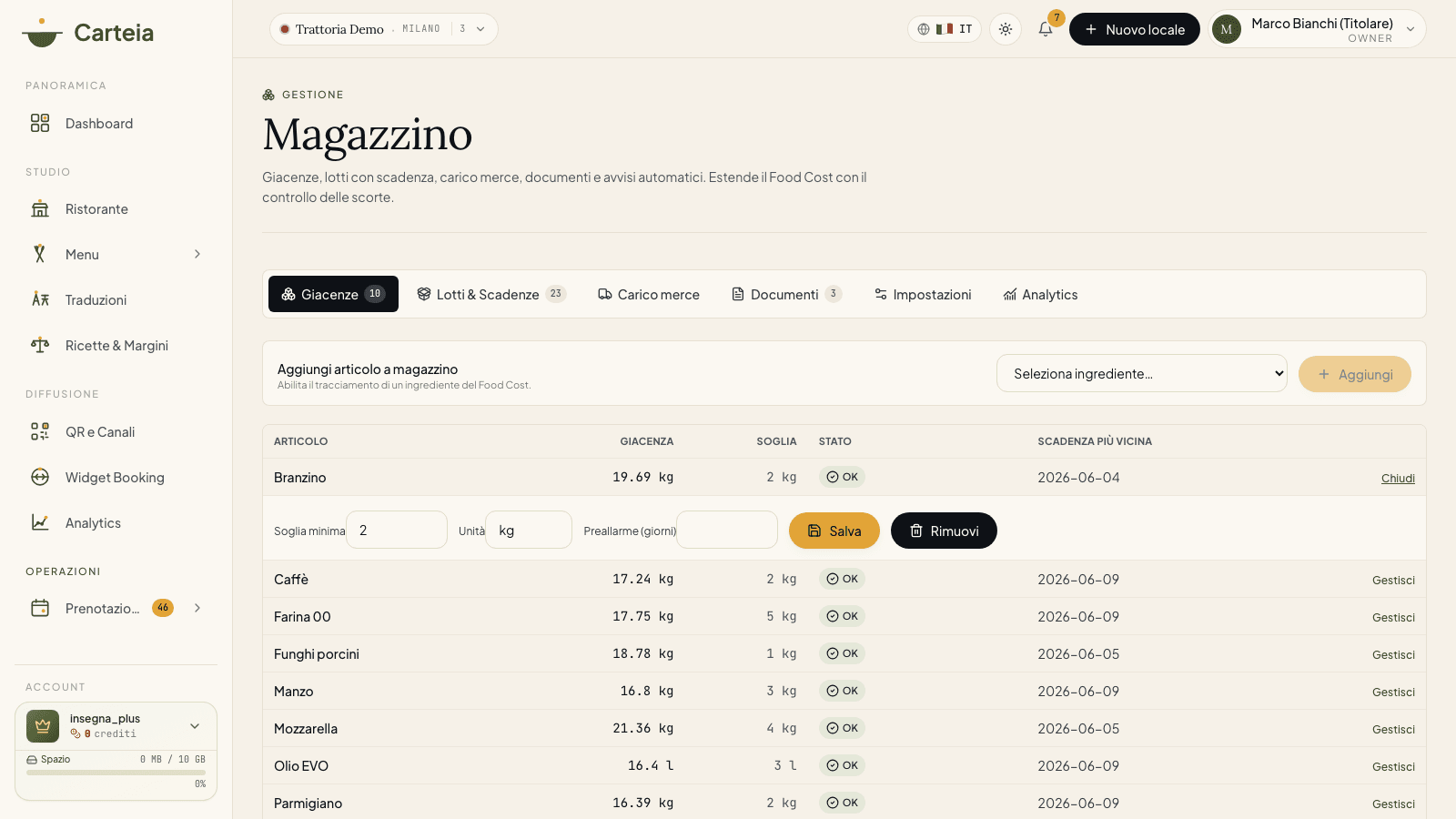
Task: Go to Ristorante section
Action: pyautogui.click(x=116, y=209)
